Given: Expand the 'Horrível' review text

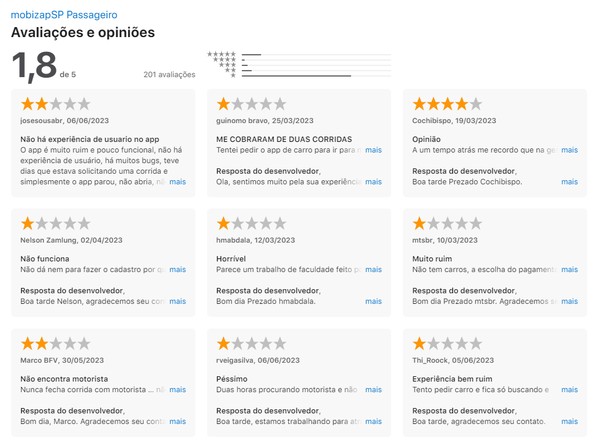Looking at the screenshot, I should [373, 269].
